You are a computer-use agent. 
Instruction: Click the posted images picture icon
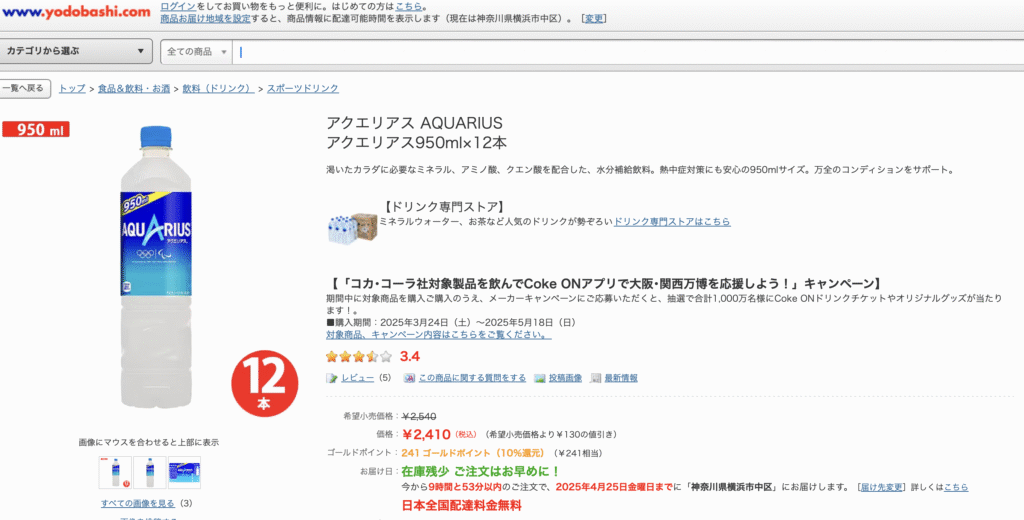coord(539,378)
